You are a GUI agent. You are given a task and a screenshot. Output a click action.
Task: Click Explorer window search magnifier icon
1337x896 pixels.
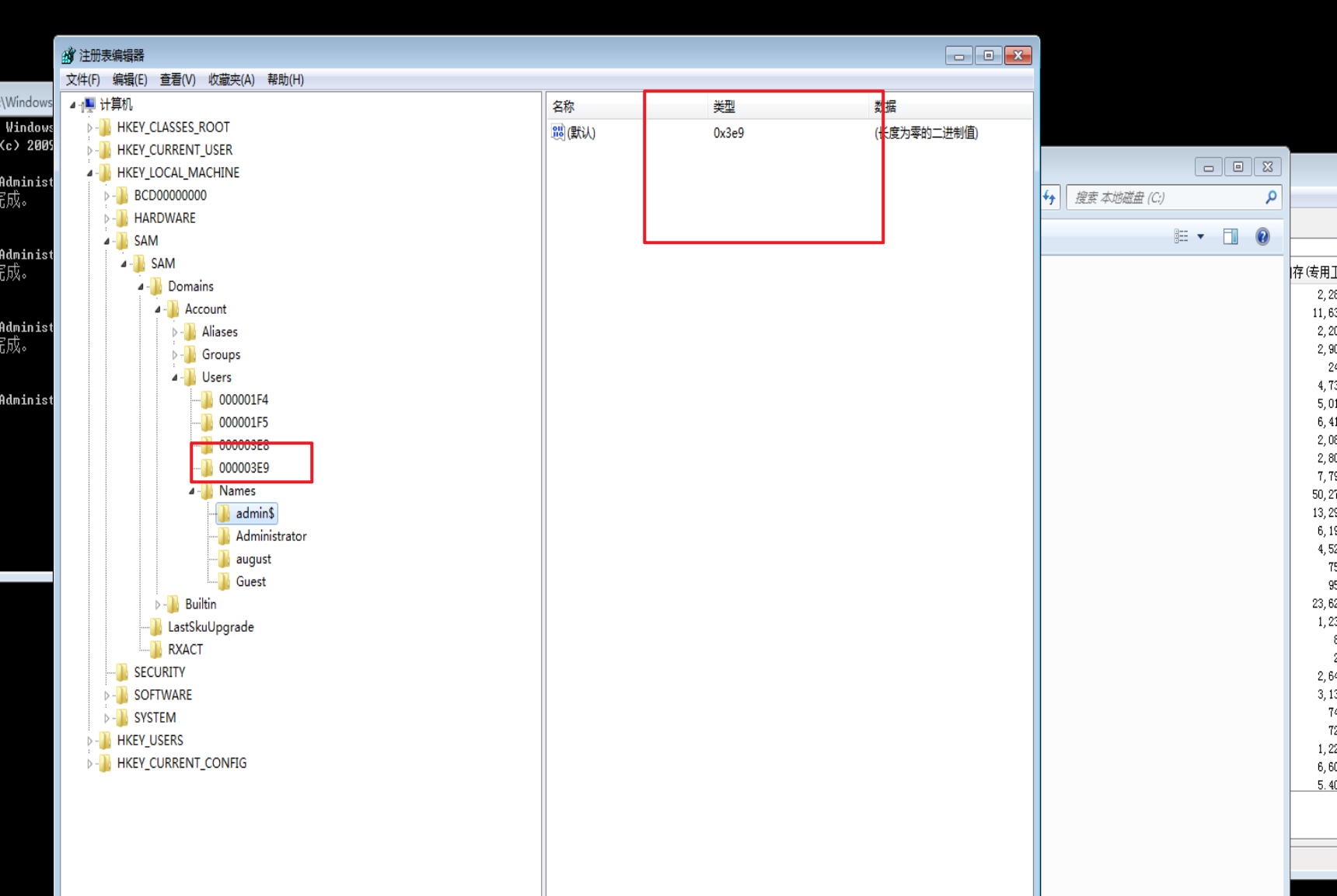tap(1270, 197)
